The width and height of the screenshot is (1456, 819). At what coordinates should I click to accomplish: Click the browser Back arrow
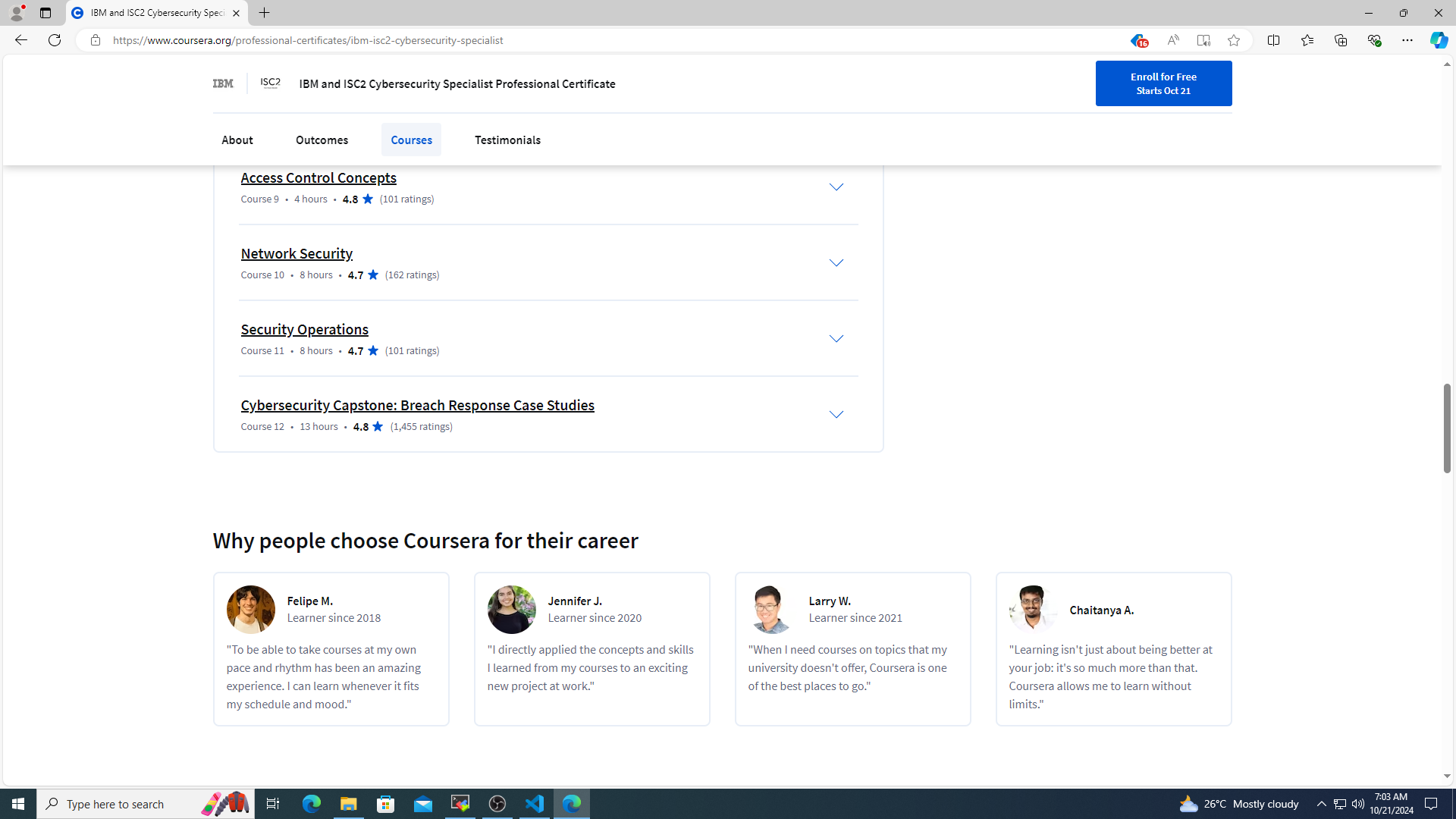20,40
